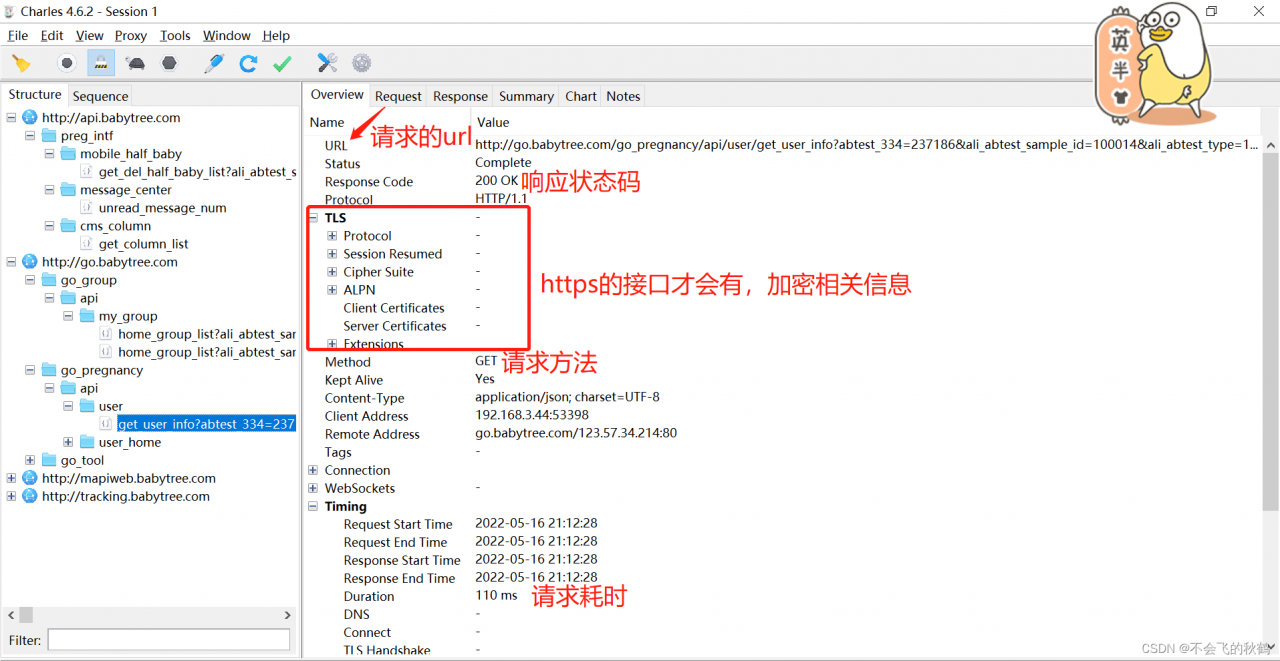This screenshot has height=661, width=1280.
Task: Open the Edit menu
Action: tap(52, 35)
